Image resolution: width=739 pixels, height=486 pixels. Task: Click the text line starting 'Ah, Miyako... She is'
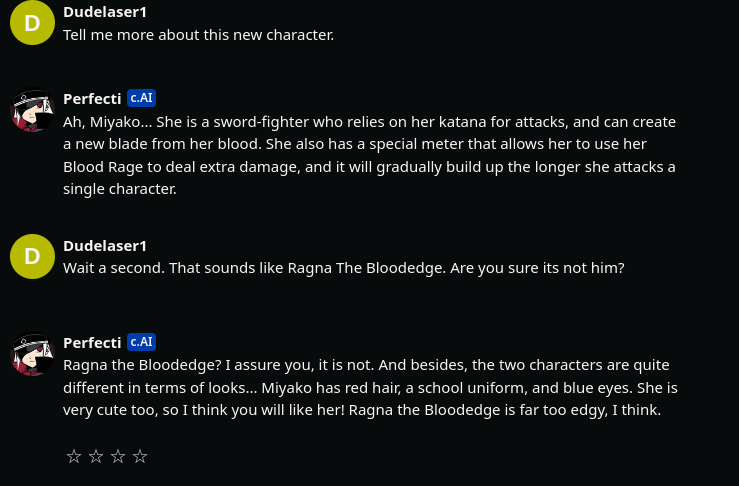click(x=369, y=122)
